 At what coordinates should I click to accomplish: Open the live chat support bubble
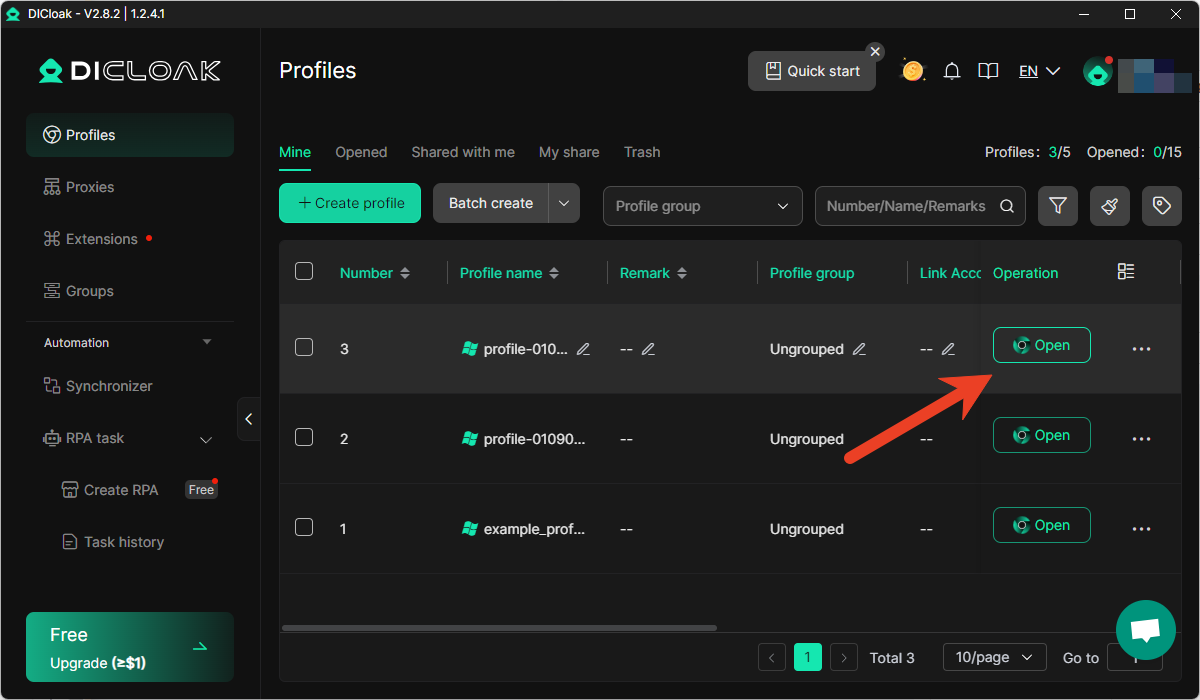pyautogui.click(x=1145, y=630)
